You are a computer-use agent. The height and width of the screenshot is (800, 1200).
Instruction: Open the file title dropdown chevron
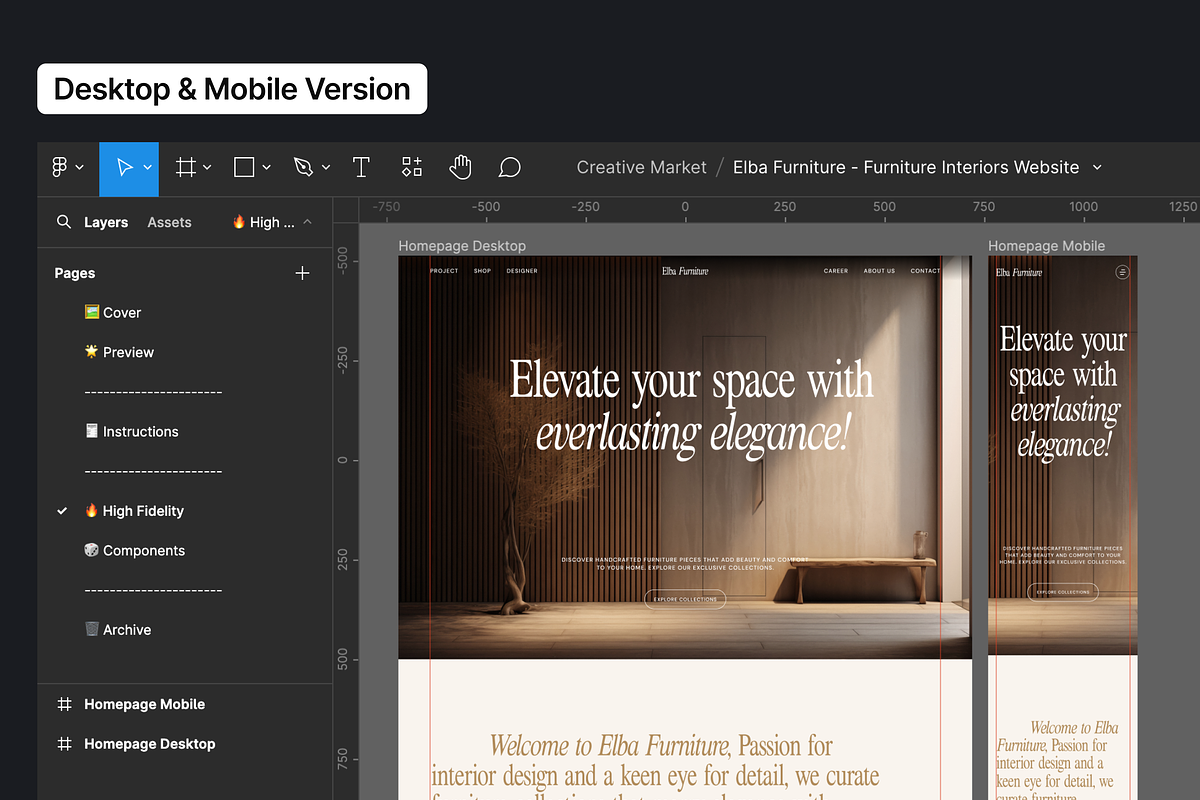click(1097, 168)
